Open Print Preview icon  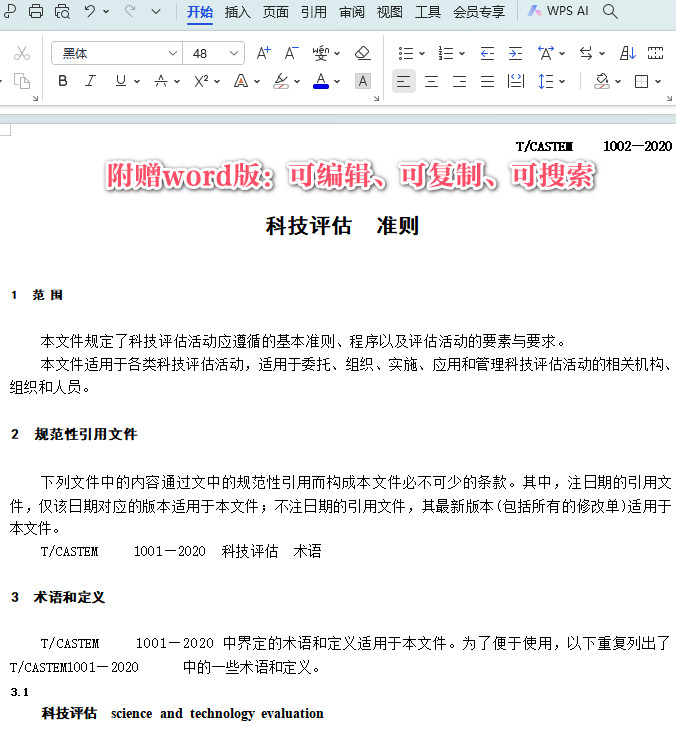coord(62,11)
